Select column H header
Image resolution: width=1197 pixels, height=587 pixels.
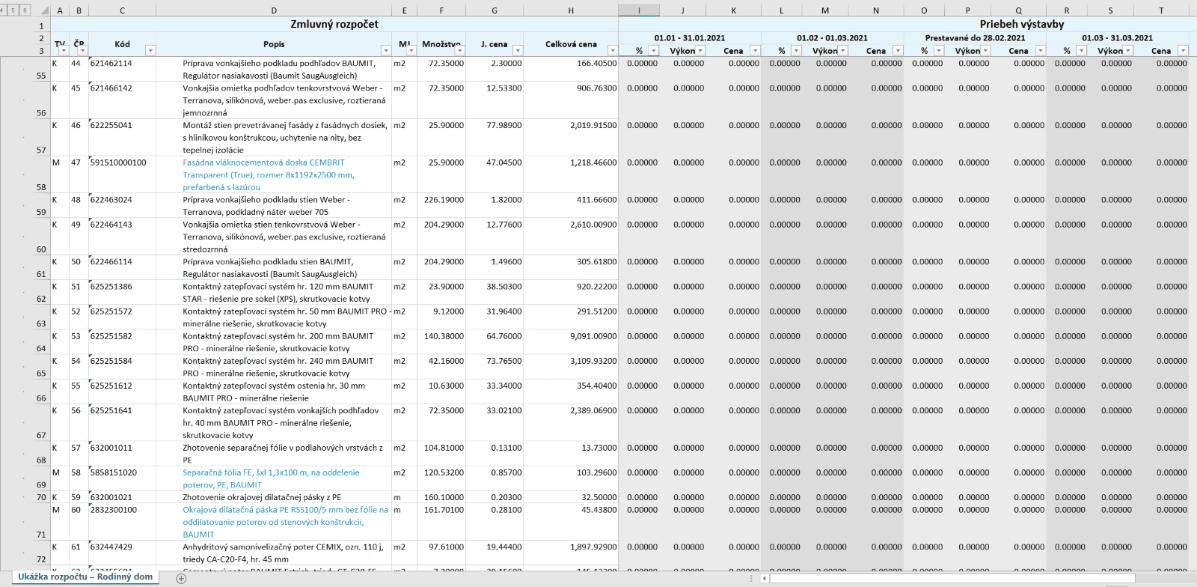(570, 11)
